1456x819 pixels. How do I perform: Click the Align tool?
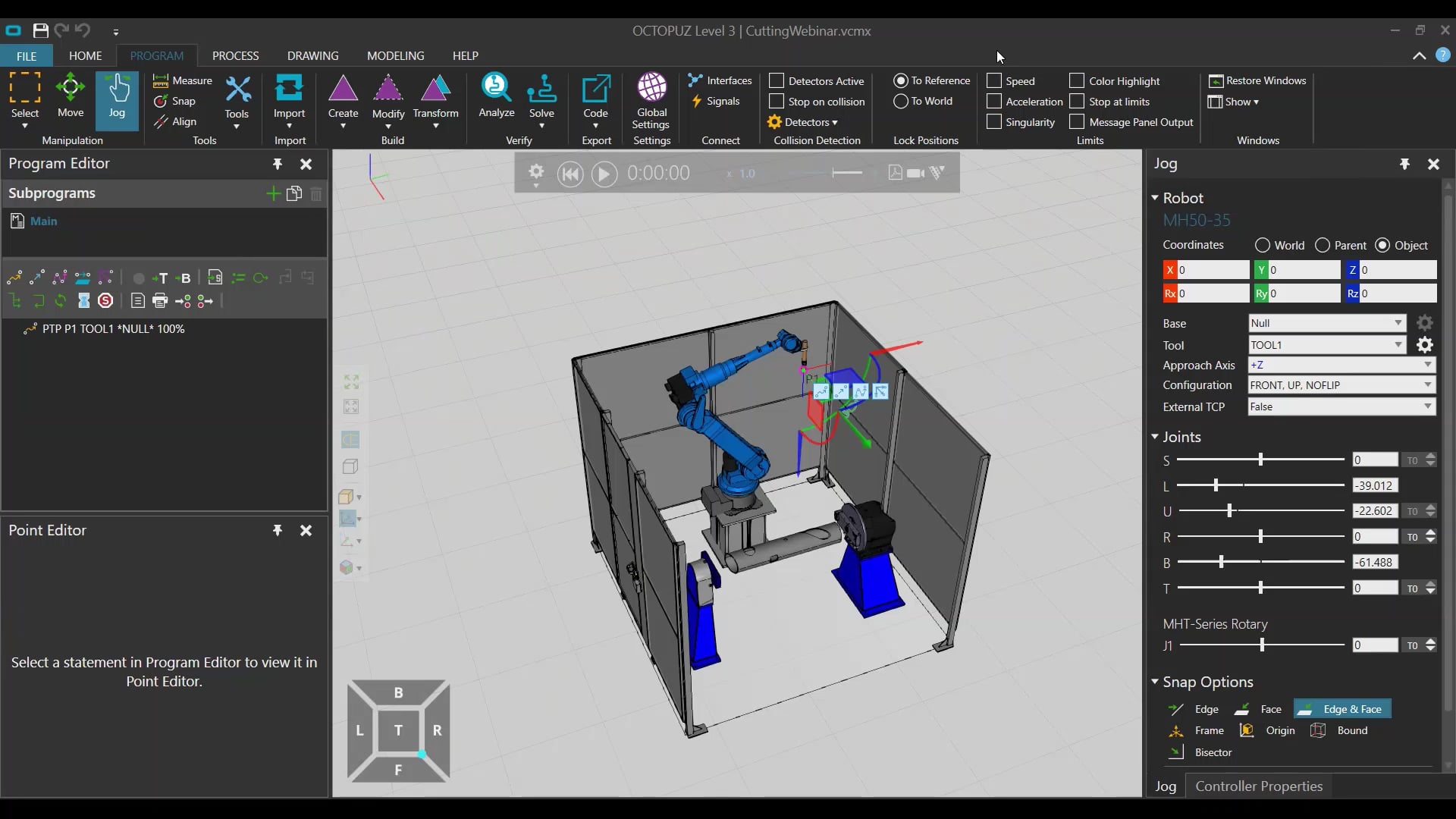[x=175, y=121]
